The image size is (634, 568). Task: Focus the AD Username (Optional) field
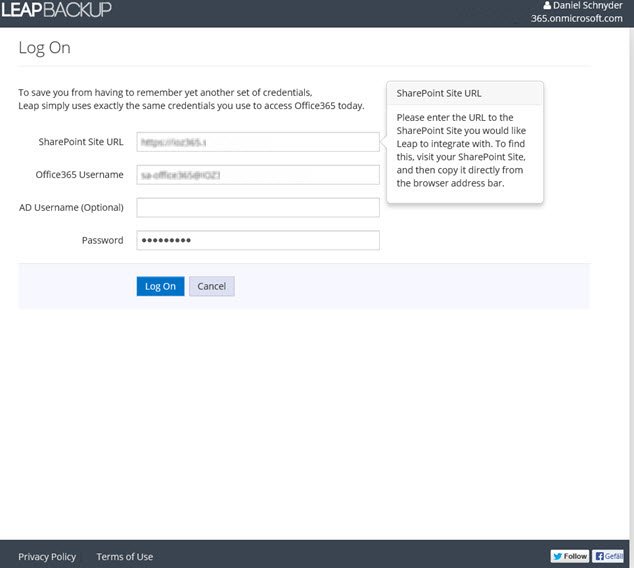coord(258,207)
